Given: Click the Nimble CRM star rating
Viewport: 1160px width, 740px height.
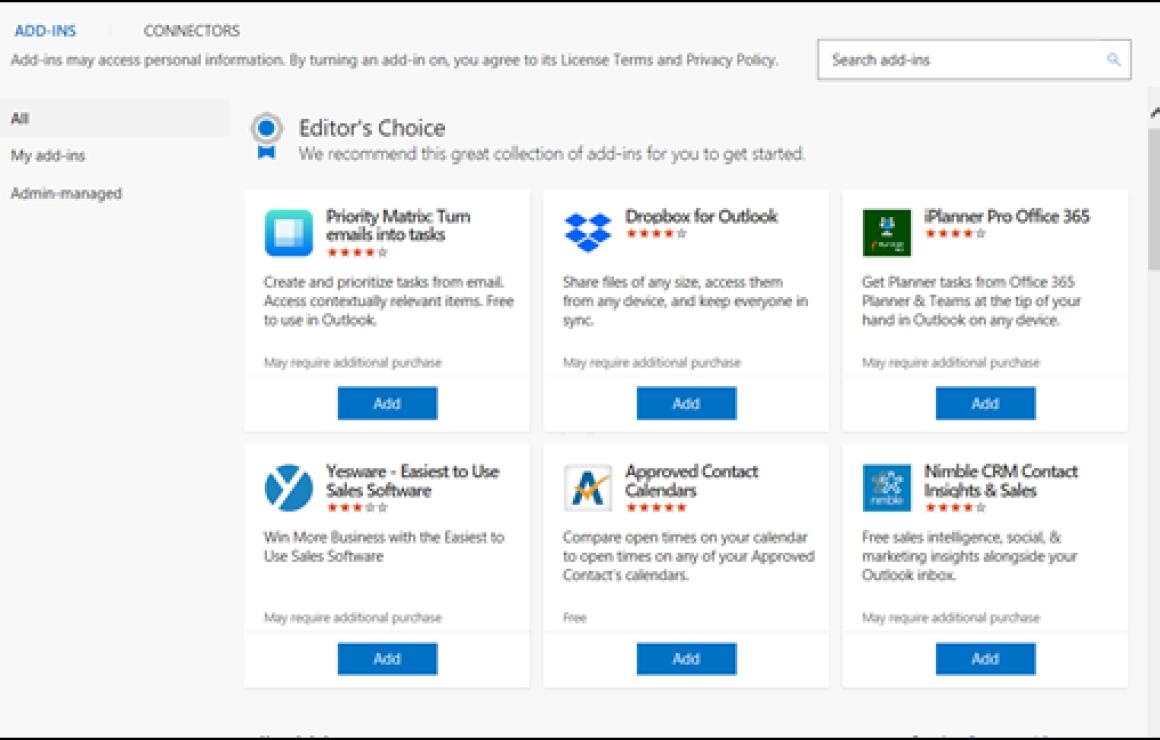Looking at the screenshot, I should tap(955, 508).
